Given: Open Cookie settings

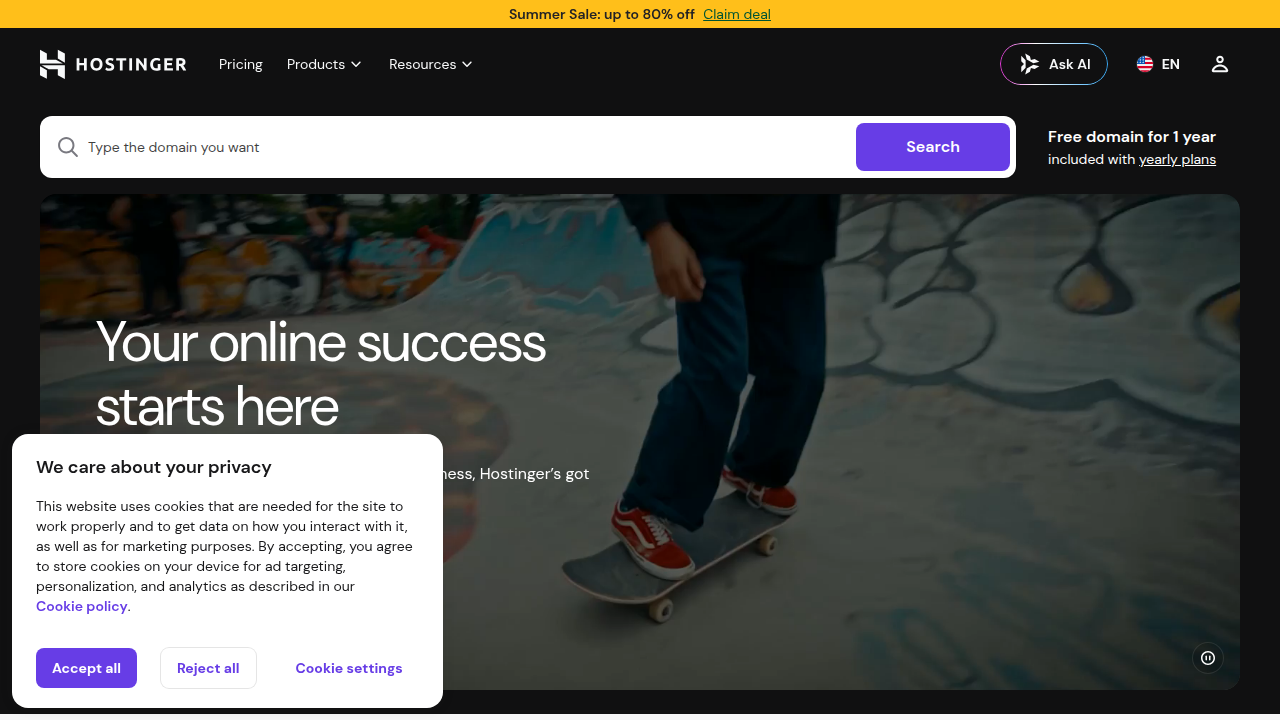Looking at the screenshot, I should (349, 668).
